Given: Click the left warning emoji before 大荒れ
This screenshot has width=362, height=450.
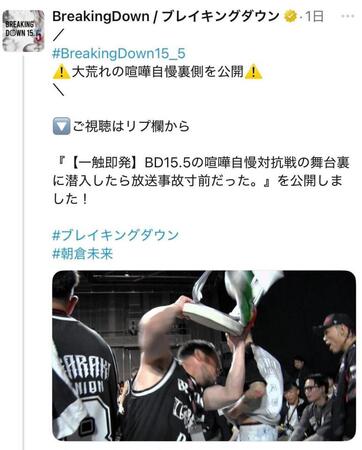Looking at the screenshot, I should (x=61, y=72).
